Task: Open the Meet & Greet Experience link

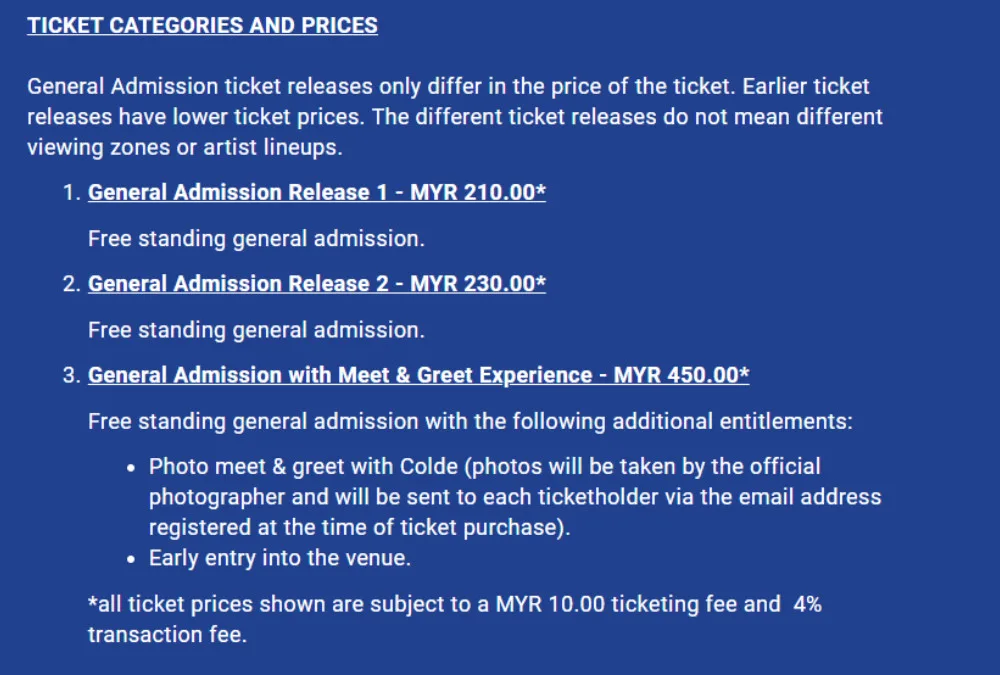Action: pyautogui.click(x=418, y=376)
